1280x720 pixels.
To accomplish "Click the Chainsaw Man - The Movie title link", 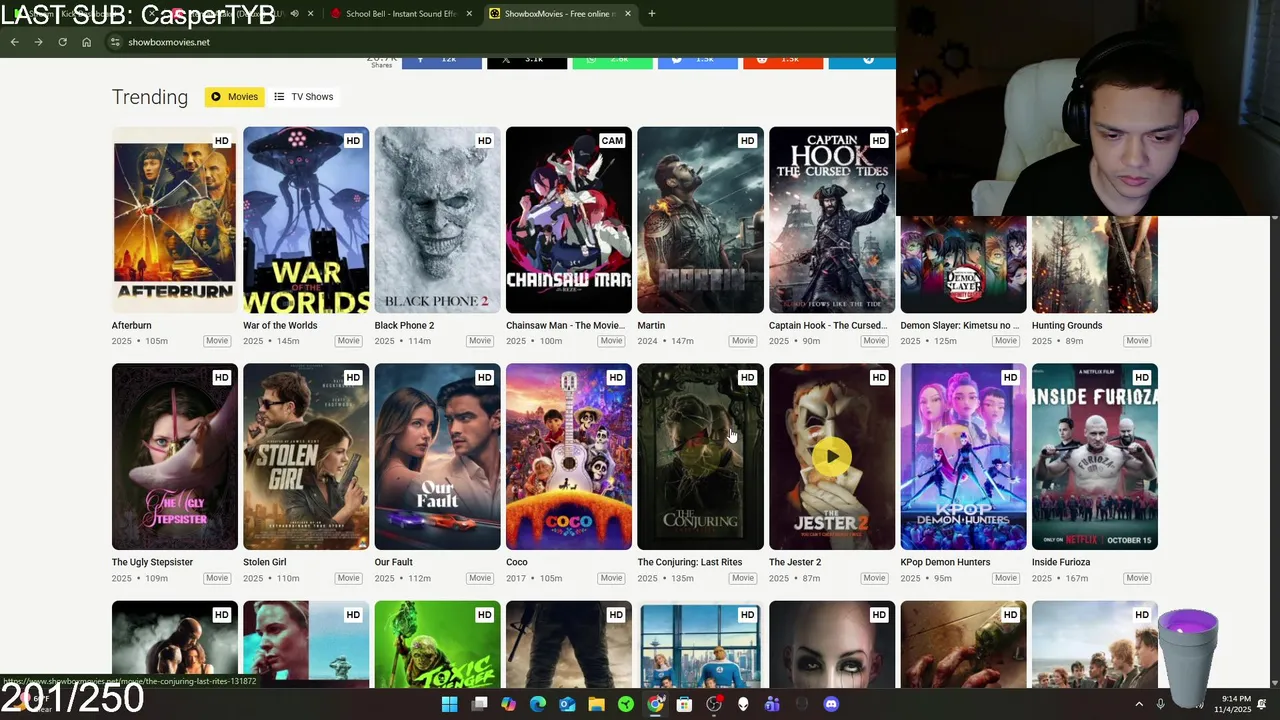I will pos(565,325).
